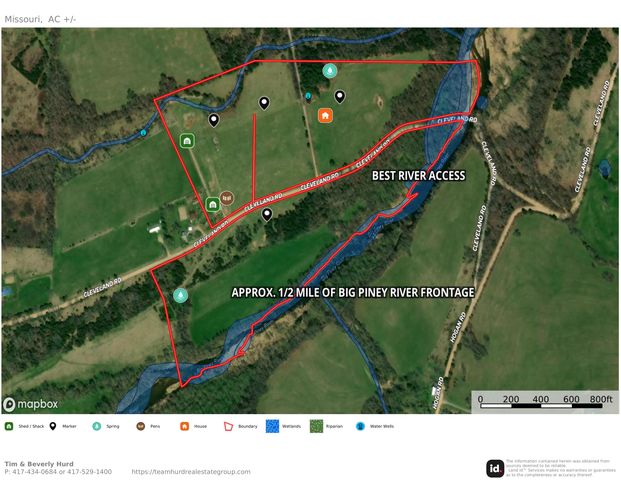This screenshot has height=480, width=621.
Task: Click the Wetlands swatch in the legend
Action: pyautogui.click(x=272, y=426)
